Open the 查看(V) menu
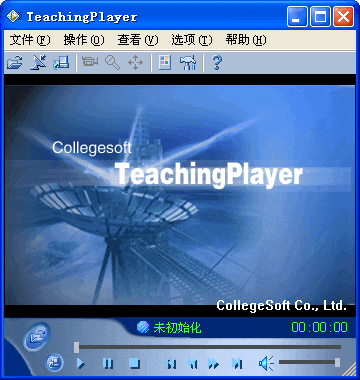360x380 pixels. click(137, 40)
